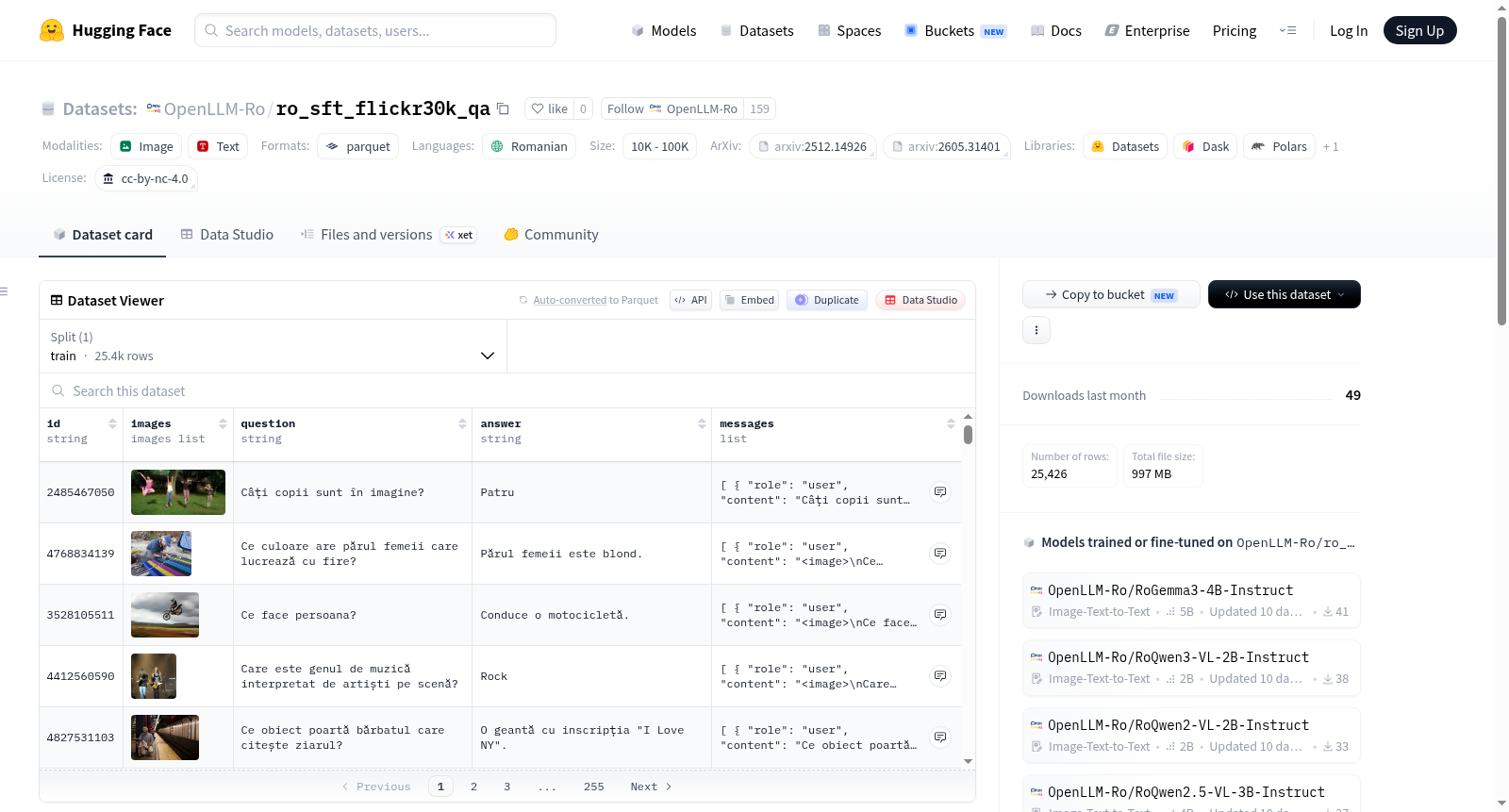The image size is (1509, 812).
Task: Open the children jumping image thumbnail
Action: click(178, 492)
